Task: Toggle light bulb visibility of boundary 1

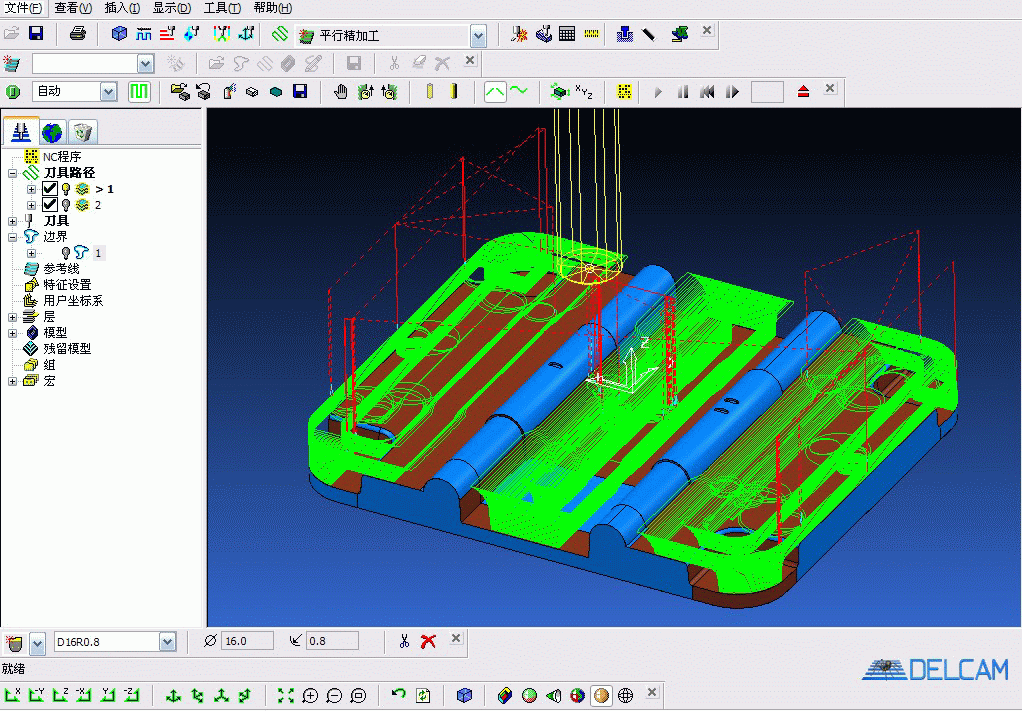Action: click(x=66, y=253)
